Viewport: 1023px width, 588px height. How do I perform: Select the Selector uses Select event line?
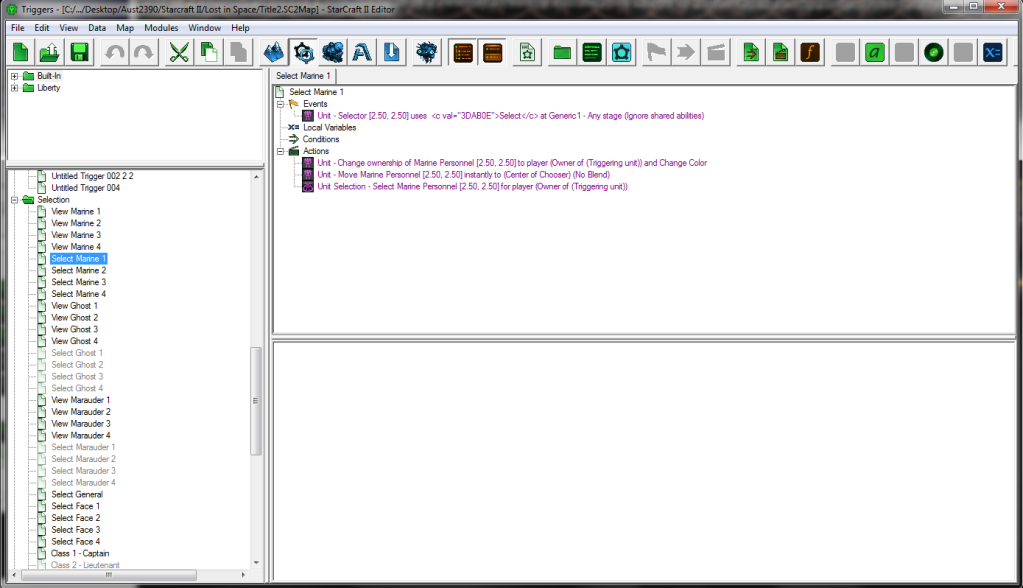point(511,116)
